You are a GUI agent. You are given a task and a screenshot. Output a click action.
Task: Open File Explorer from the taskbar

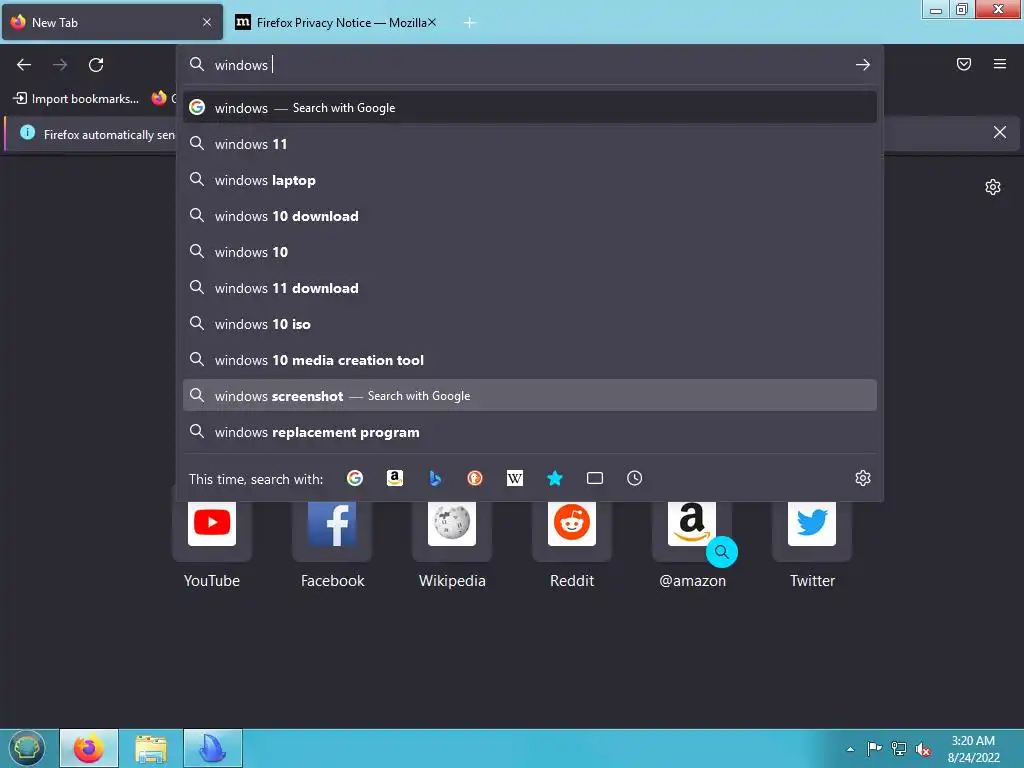click(151, 748)
